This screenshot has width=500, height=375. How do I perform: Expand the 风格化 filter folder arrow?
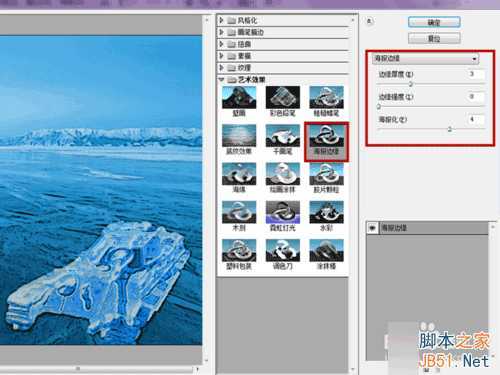click(x=221, y=20)
